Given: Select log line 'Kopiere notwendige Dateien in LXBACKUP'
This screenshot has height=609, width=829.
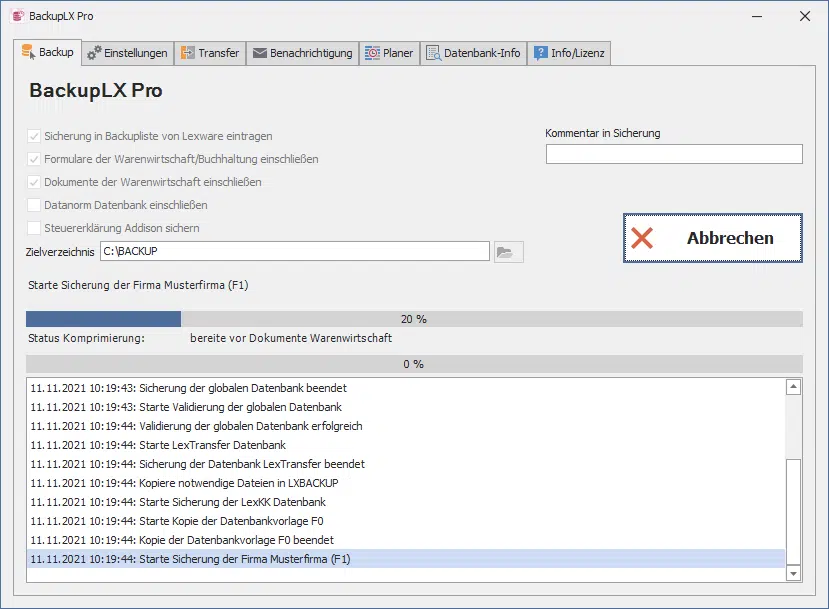Looking at the screenshot, I should point(406,483).
